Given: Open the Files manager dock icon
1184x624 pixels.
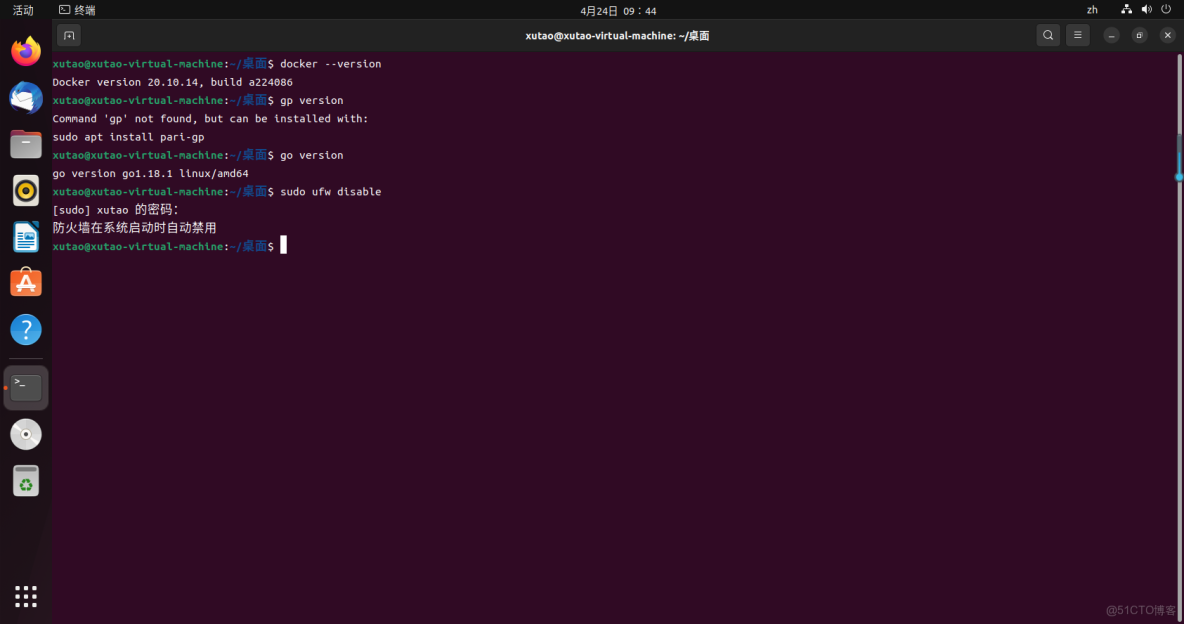Looking at the screenshot, I should (x=26, y=144).
